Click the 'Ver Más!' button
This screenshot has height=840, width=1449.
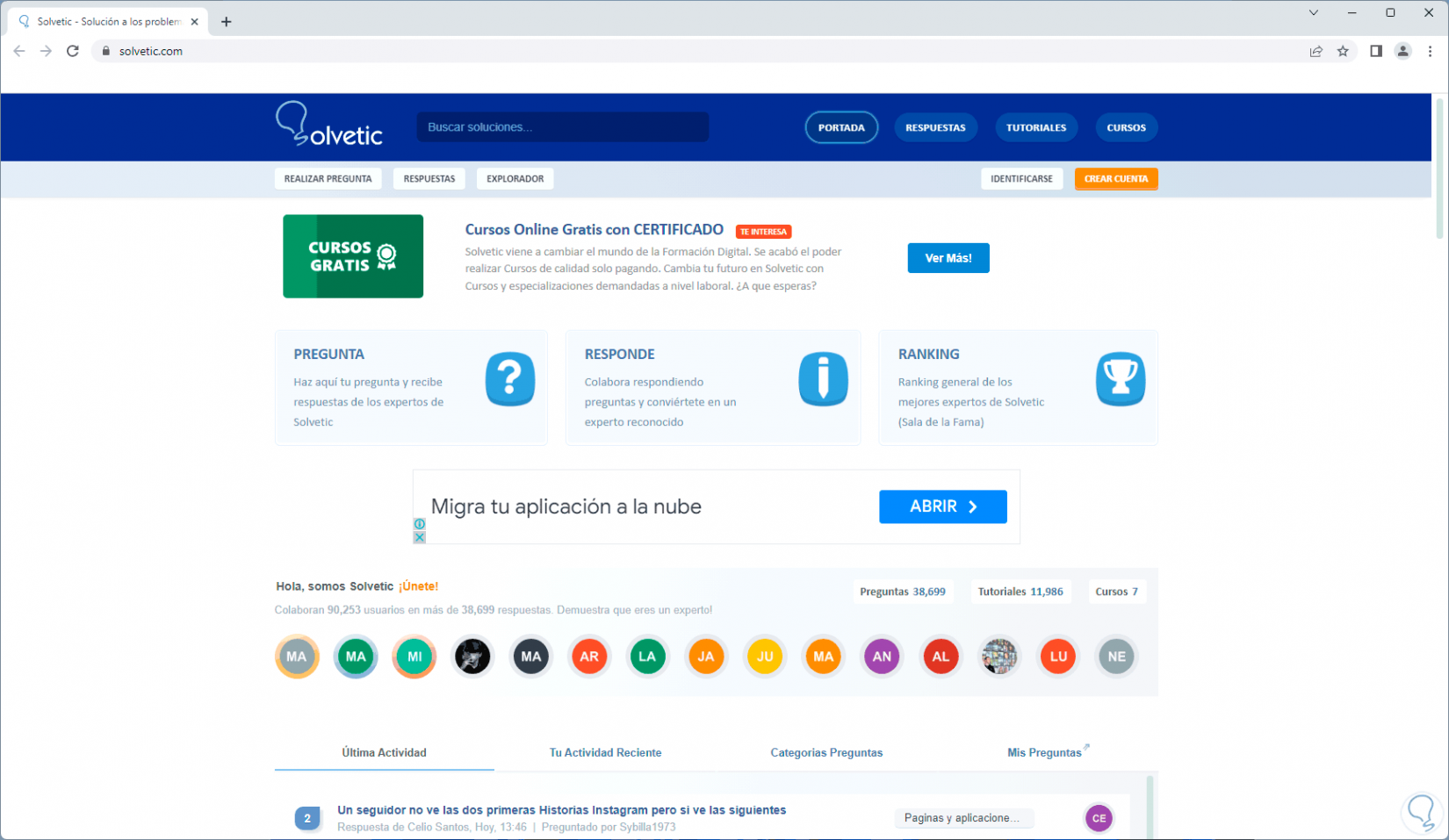(948, 258)
